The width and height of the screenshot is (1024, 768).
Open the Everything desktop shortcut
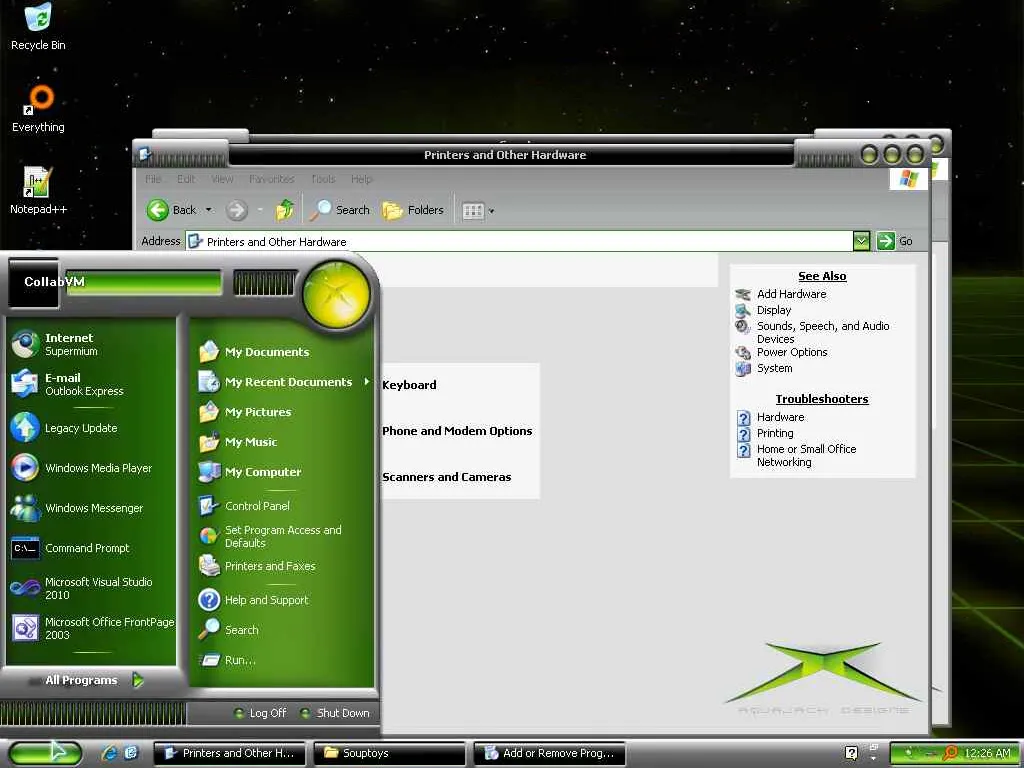point(38,109)
